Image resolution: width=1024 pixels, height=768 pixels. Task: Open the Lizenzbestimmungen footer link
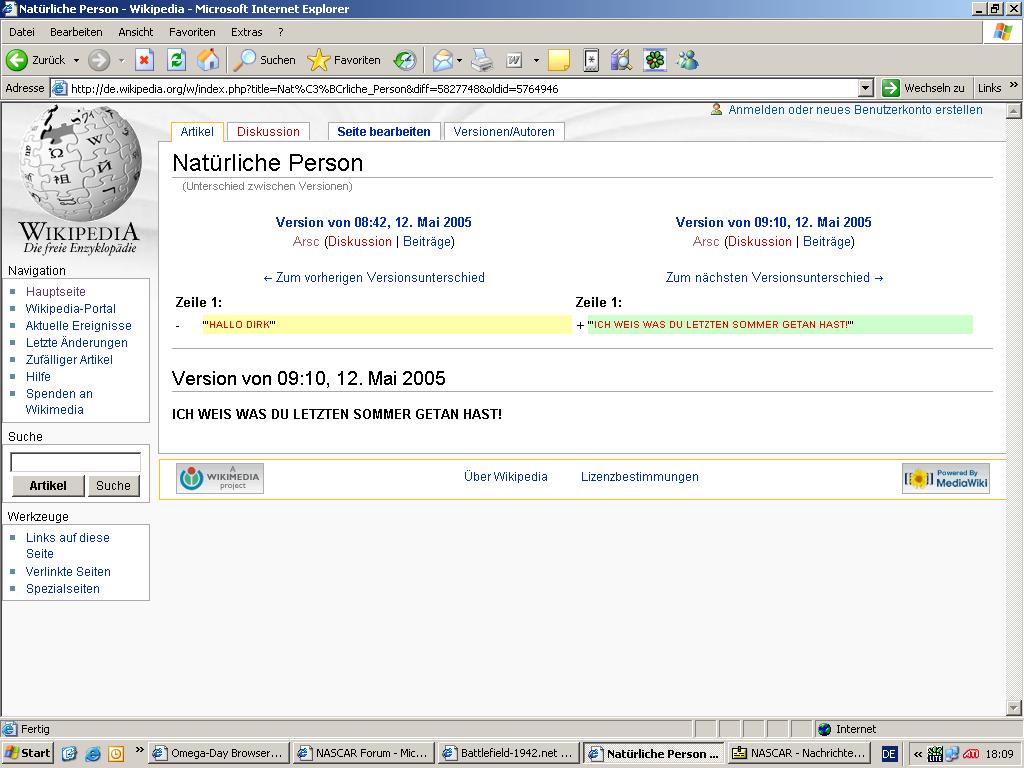(639, 477)
